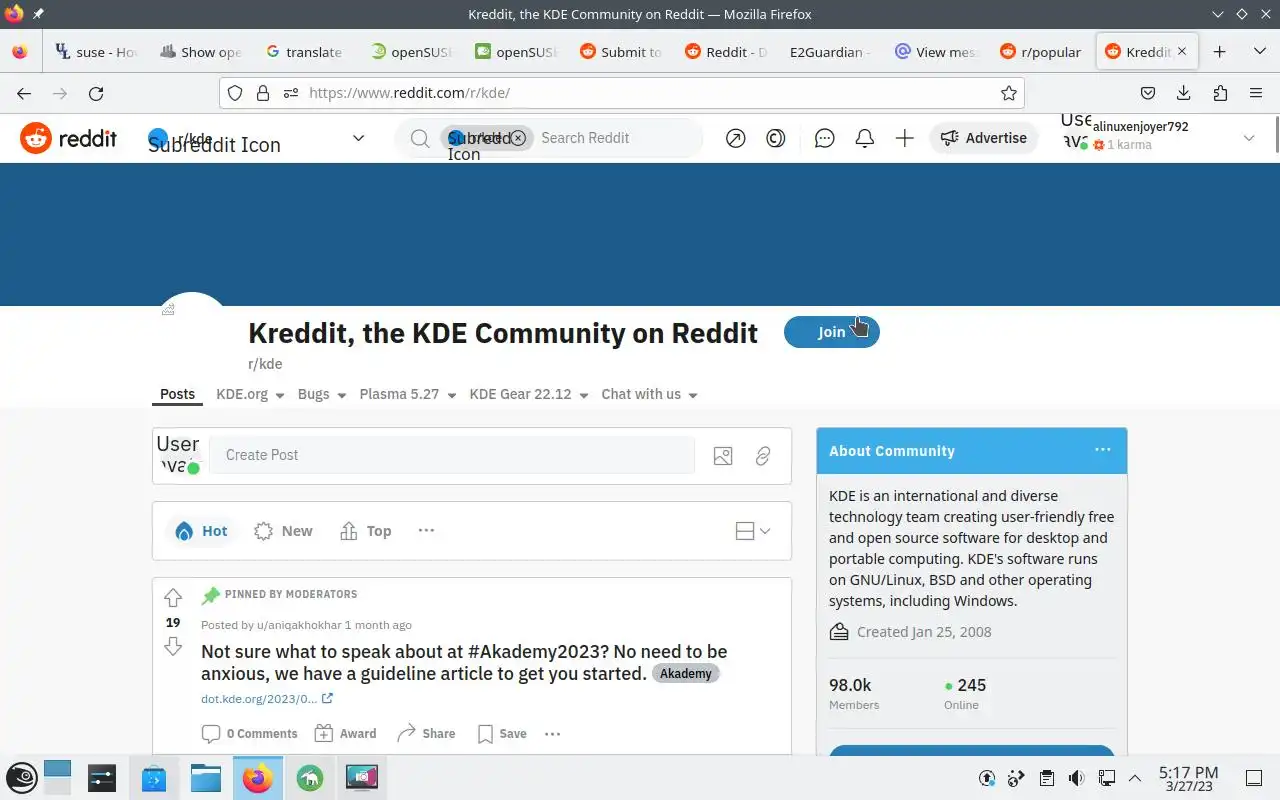Share the pinned post
Screen dimensions: 1280x800
426,734
